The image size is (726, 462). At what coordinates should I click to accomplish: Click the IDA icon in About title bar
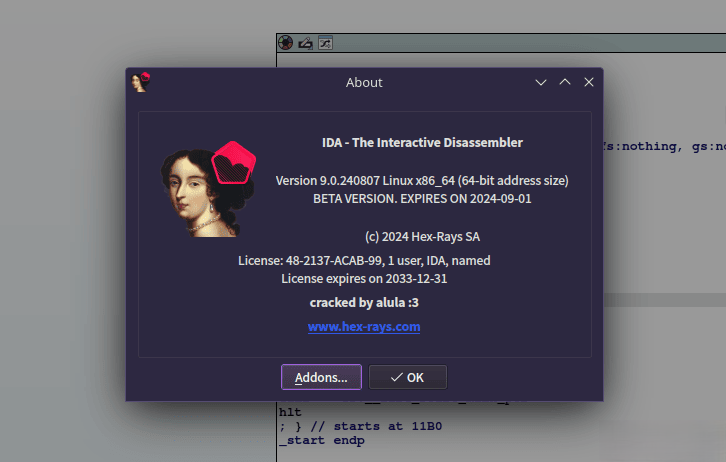tap(141, 82)
